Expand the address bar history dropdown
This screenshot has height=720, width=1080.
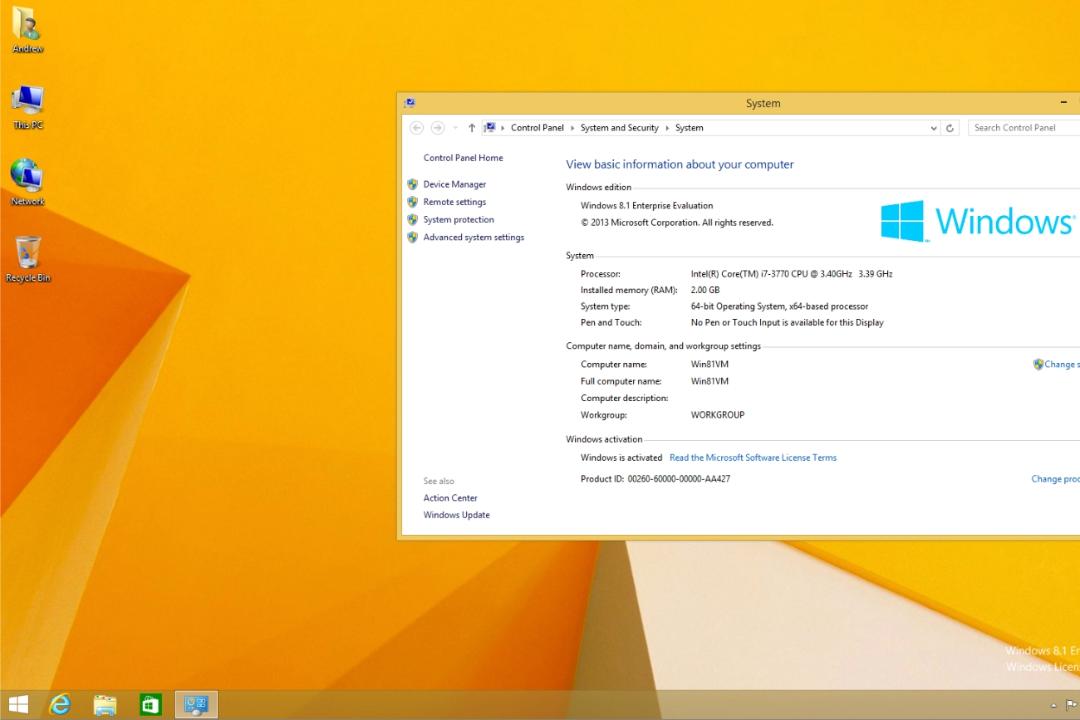click(x=933, y=128)
